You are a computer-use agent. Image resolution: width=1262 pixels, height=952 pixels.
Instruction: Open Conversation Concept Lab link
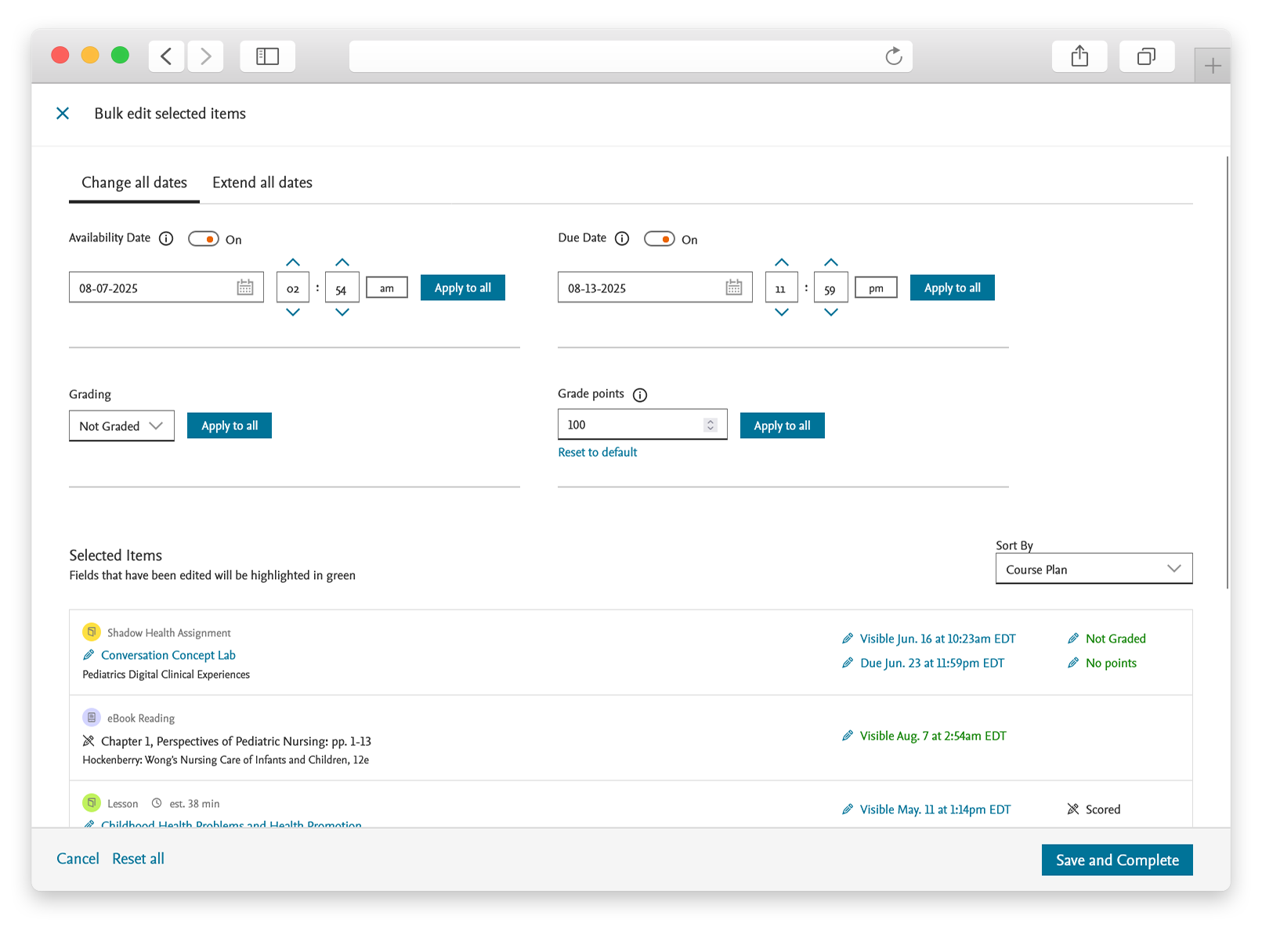click(x=168, y=655)
